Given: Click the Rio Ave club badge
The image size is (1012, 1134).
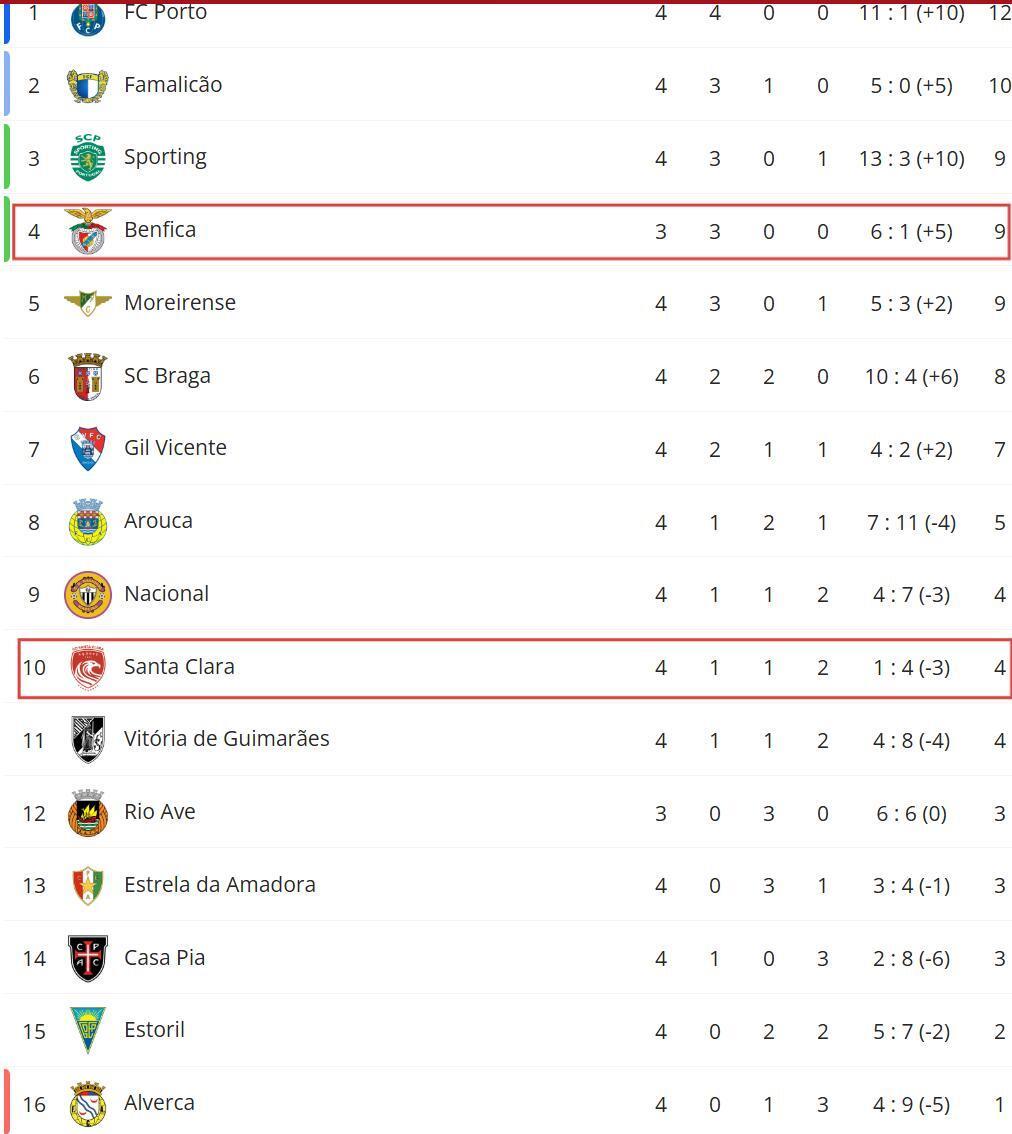Looking at the screenshot, I should (88, 813).
